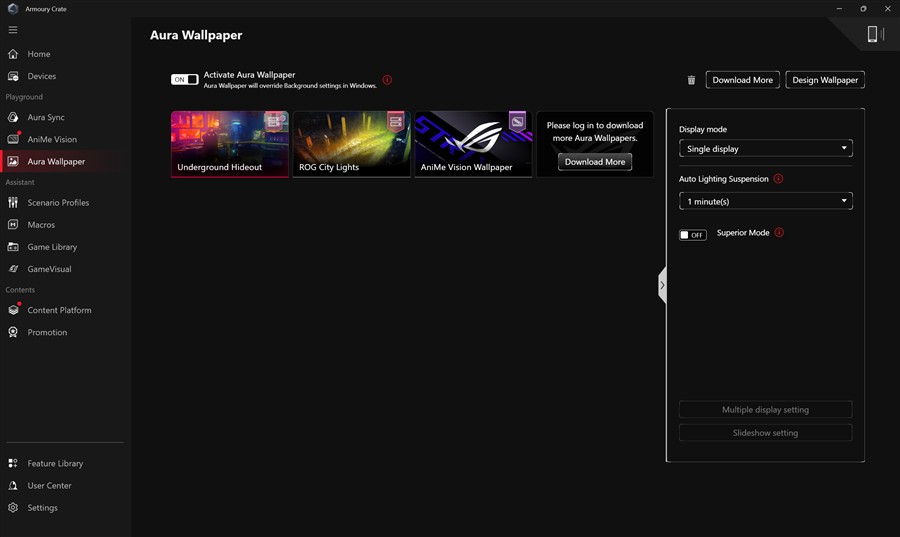The image size is (900, 537).
Task: Open Aura Sync from the sidebar
Action: pyautogui.click(x=46, y=117)
